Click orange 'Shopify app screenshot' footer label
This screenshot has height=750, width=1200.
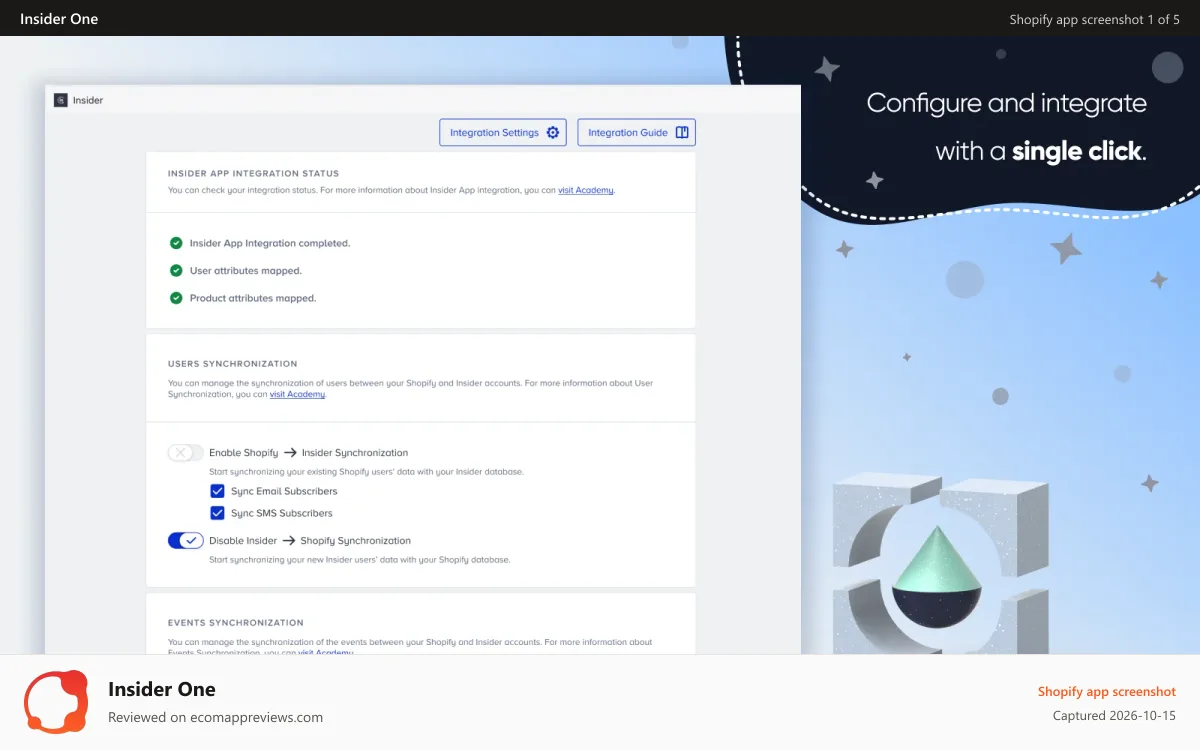[x=1107, y=691]
